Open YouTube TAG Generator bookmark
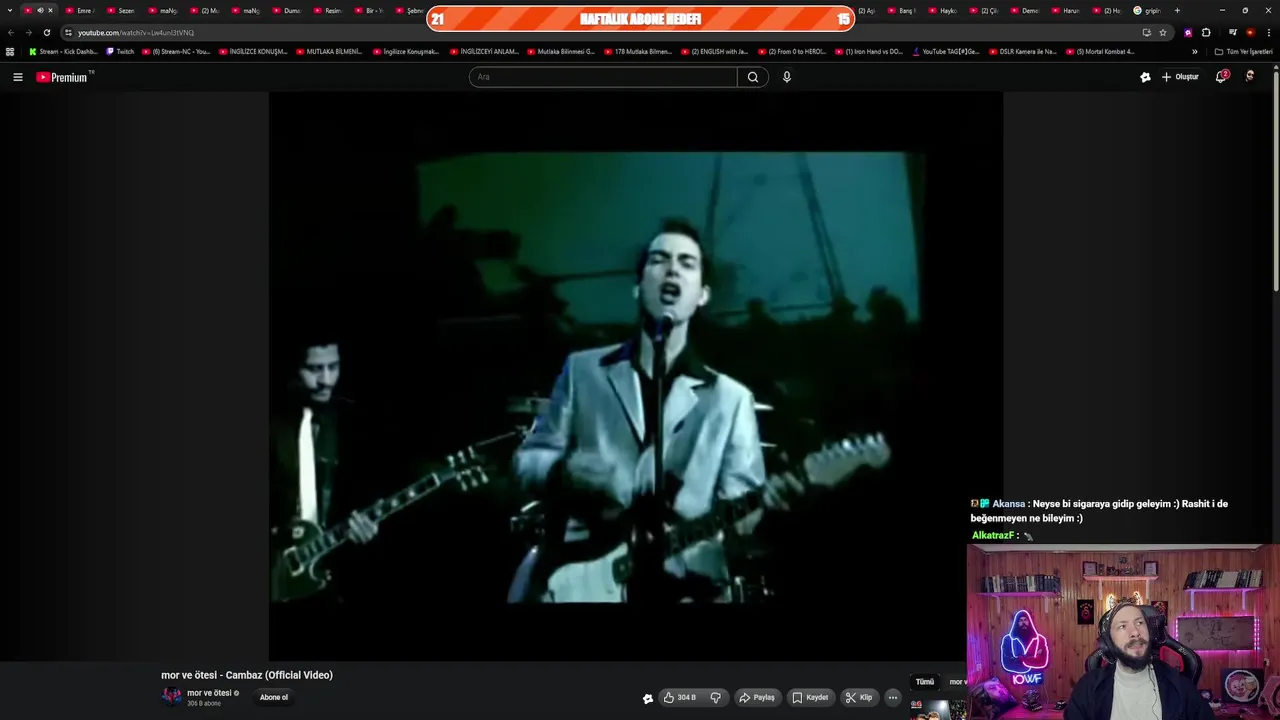Viewport: 1280px width, 720px height. tap(946, 51)
